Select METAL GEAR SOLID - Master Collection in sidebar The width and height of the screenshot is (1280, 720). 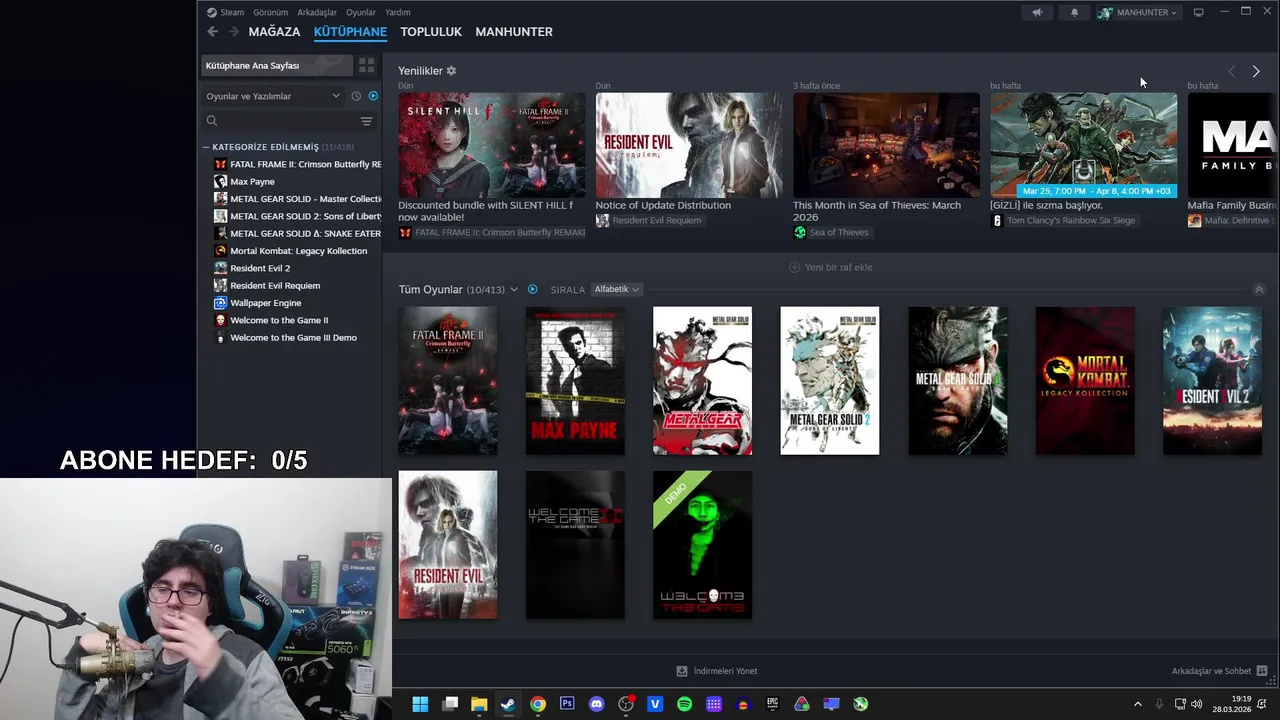[x=298, y=199]
